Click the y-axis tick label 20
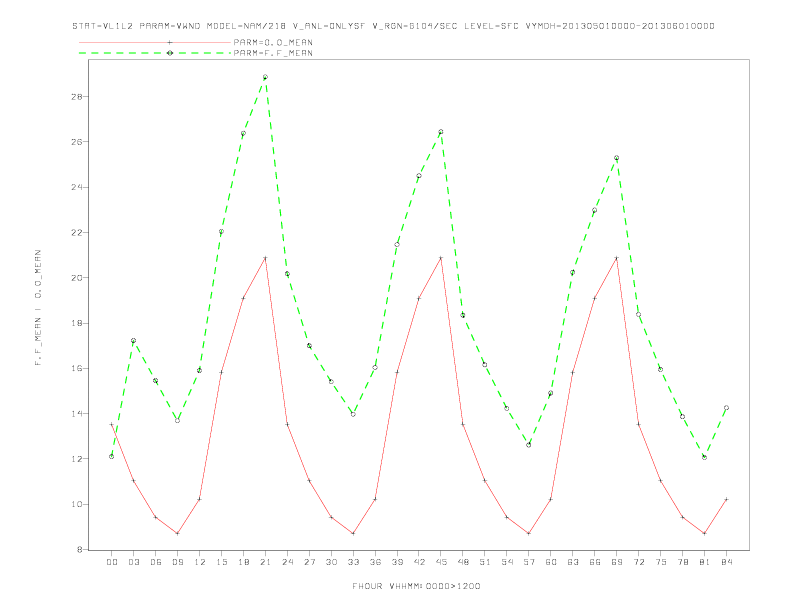 (x=77, y=278)
